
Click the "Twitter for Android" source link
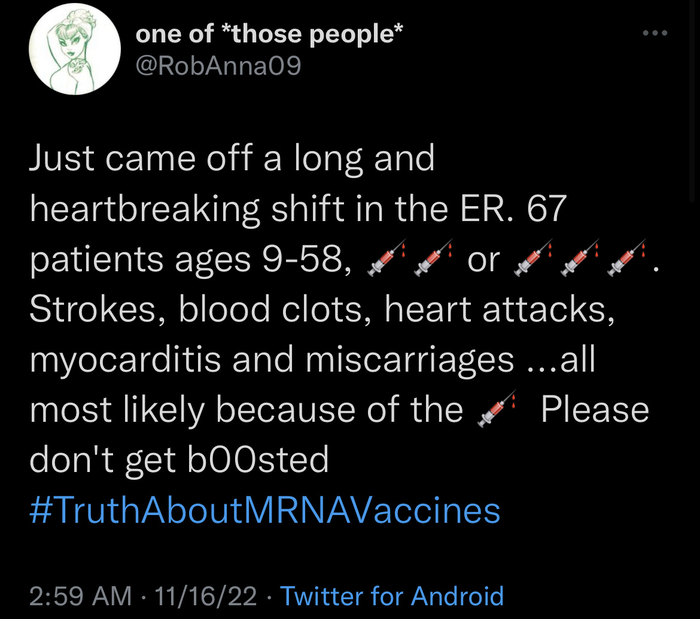coord(392,597)
